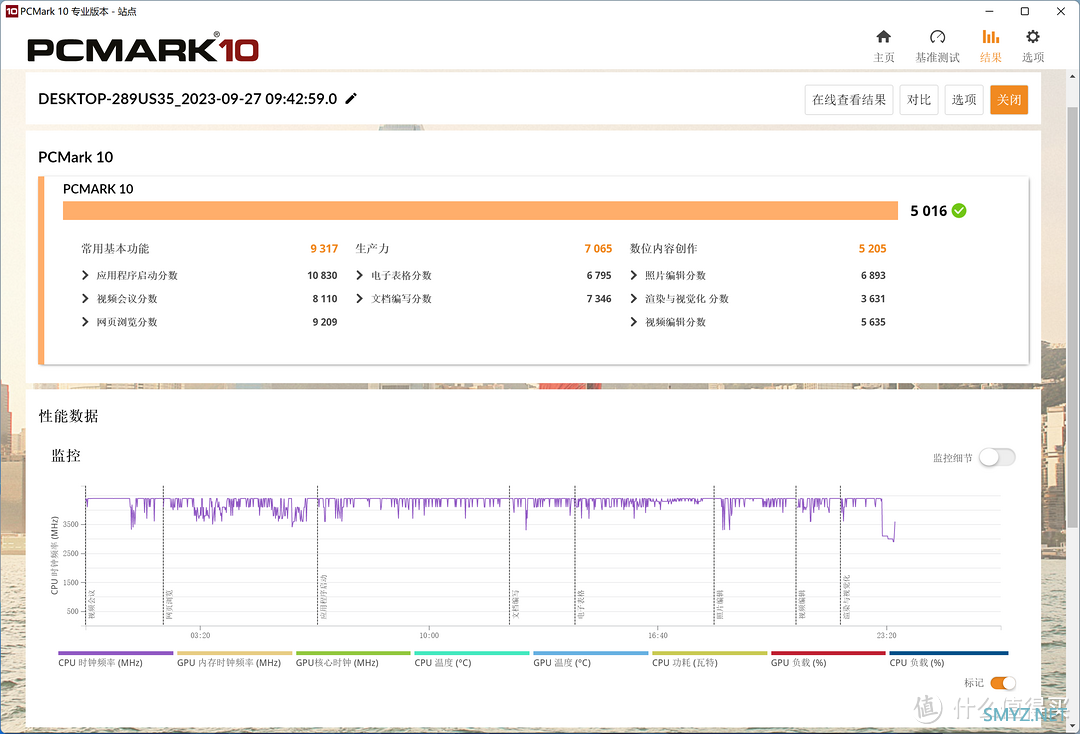Viewport: 1080px width, 734px height.
Task: Click the score value 10 830
Action: click(322, 275)
